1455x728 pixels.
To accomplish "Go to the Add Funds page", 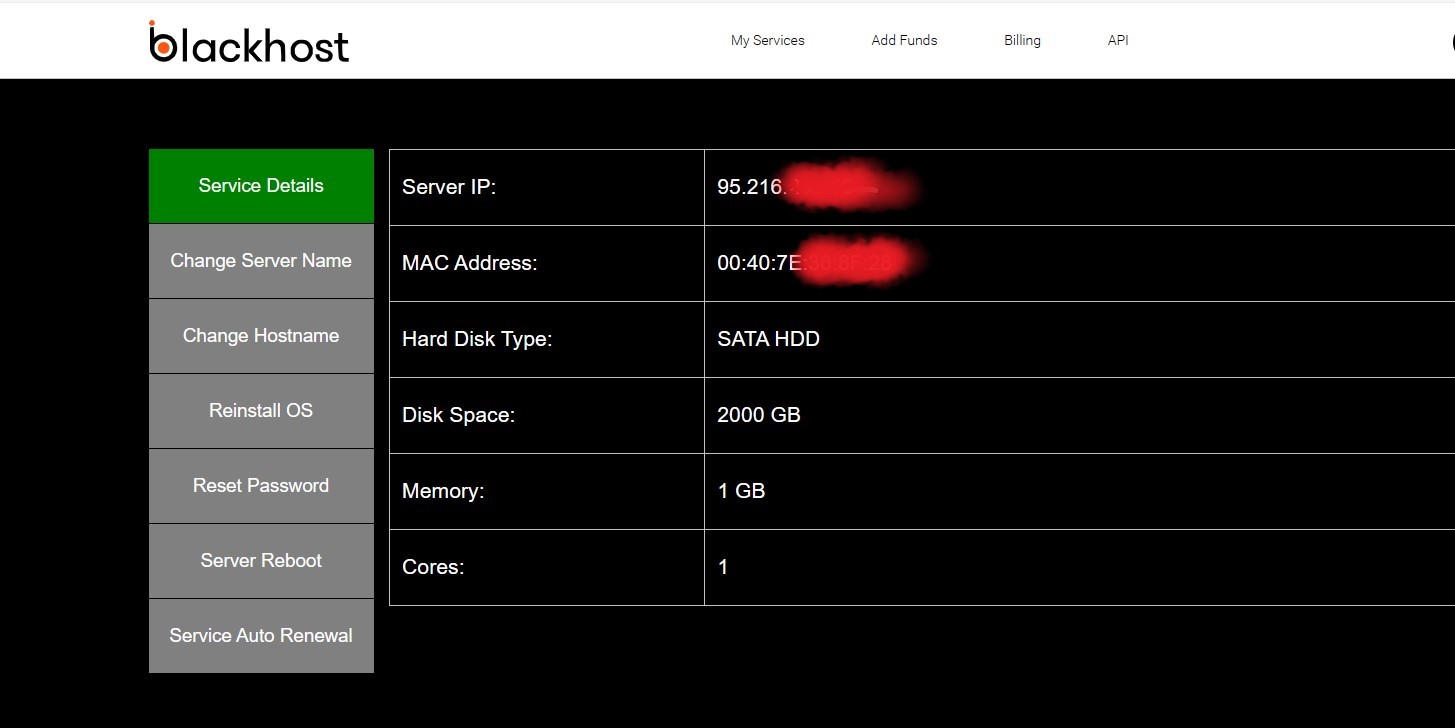I will coord(904,41).
